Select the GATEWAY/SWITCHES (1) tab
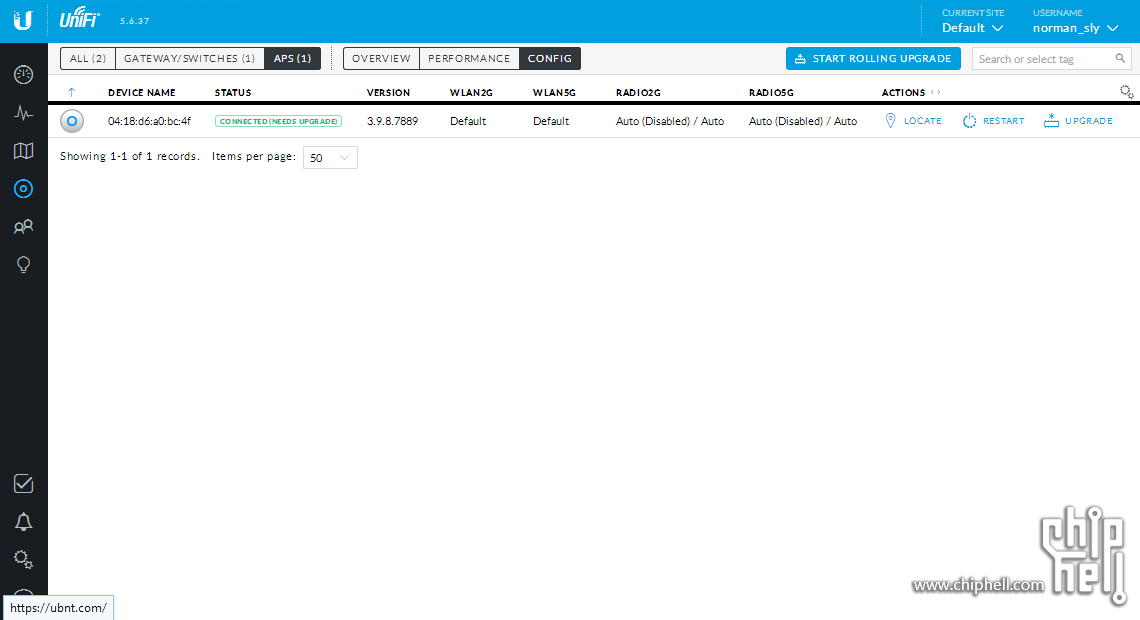1140x620 pixels. point(190,58)
